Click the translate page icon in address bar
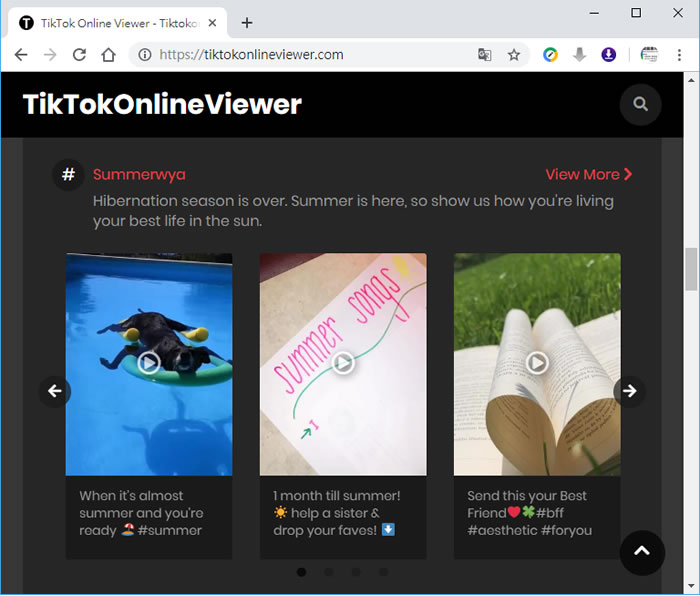The height and width of the screenshot is (596, 700). coord(485,55)
